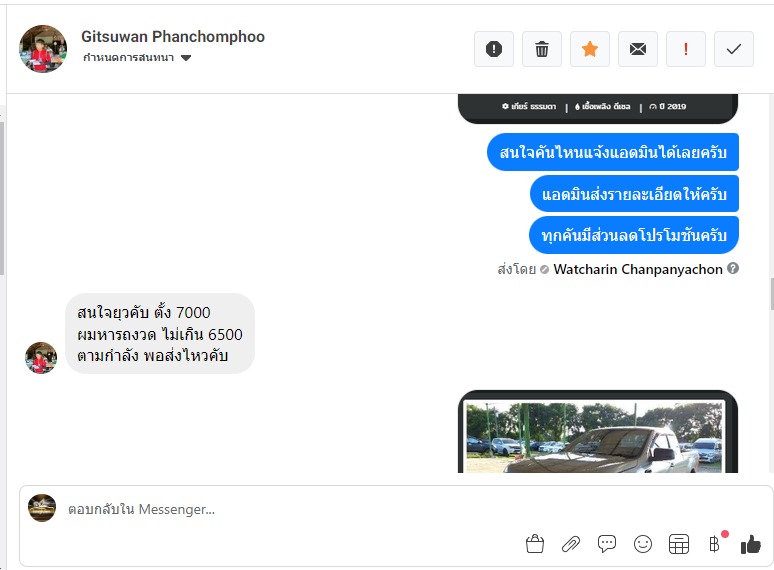774x570 pixels.
Task: Open Gitsuwan Phanchomphoo profile name
Action: pos(173,37)
